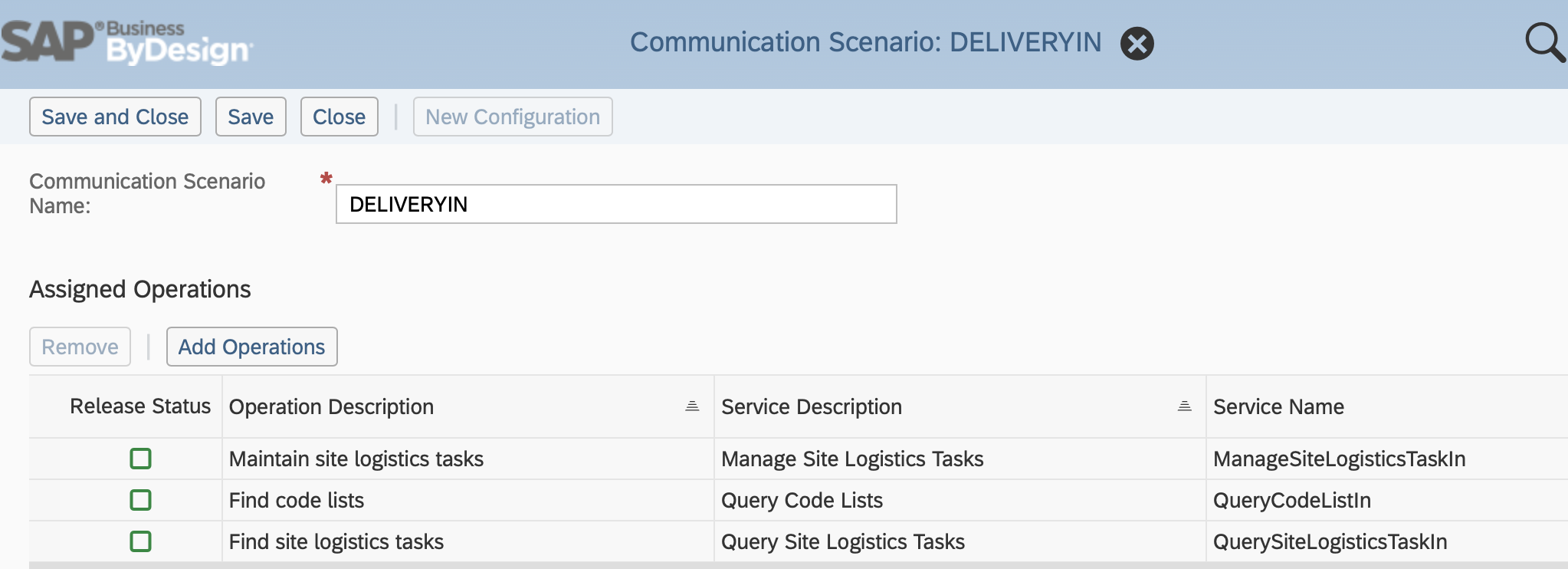1568x569 pixels.
Task: Select the 'QueryCodeListIn' cell
Action: pos(1387,500)
